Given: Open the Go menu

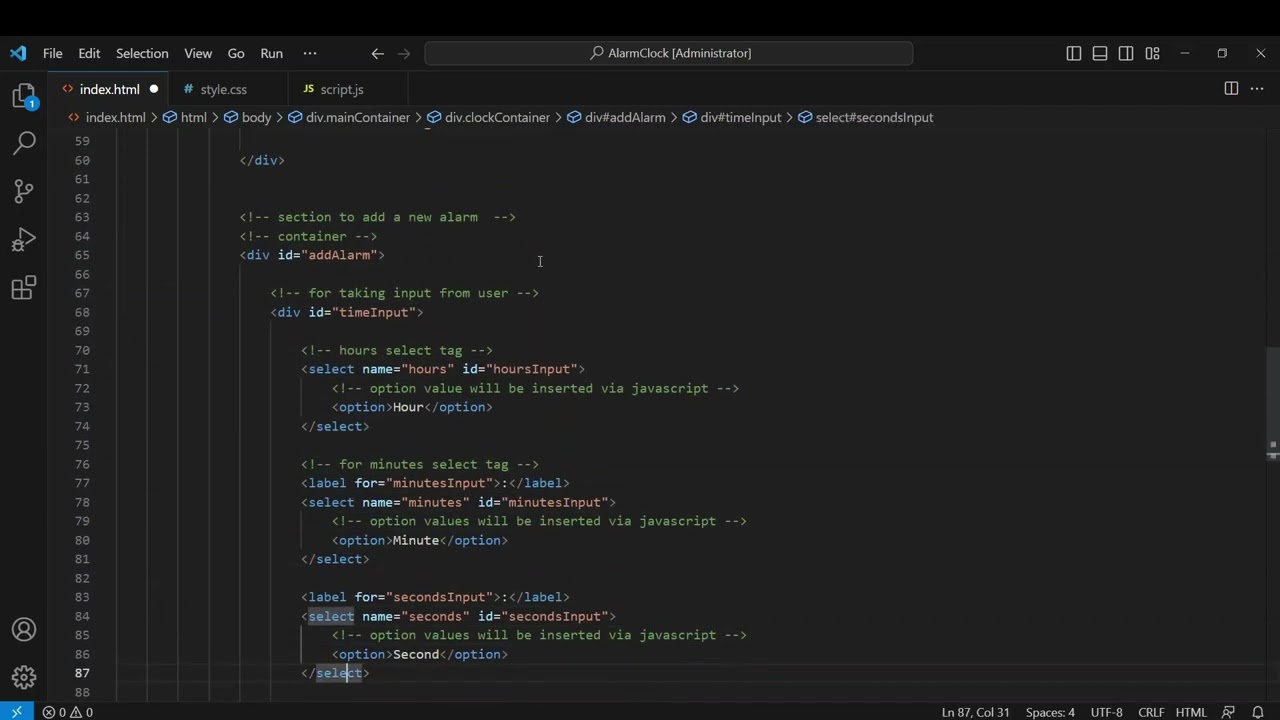Looking at the screenshot, I should click(236, 53).
